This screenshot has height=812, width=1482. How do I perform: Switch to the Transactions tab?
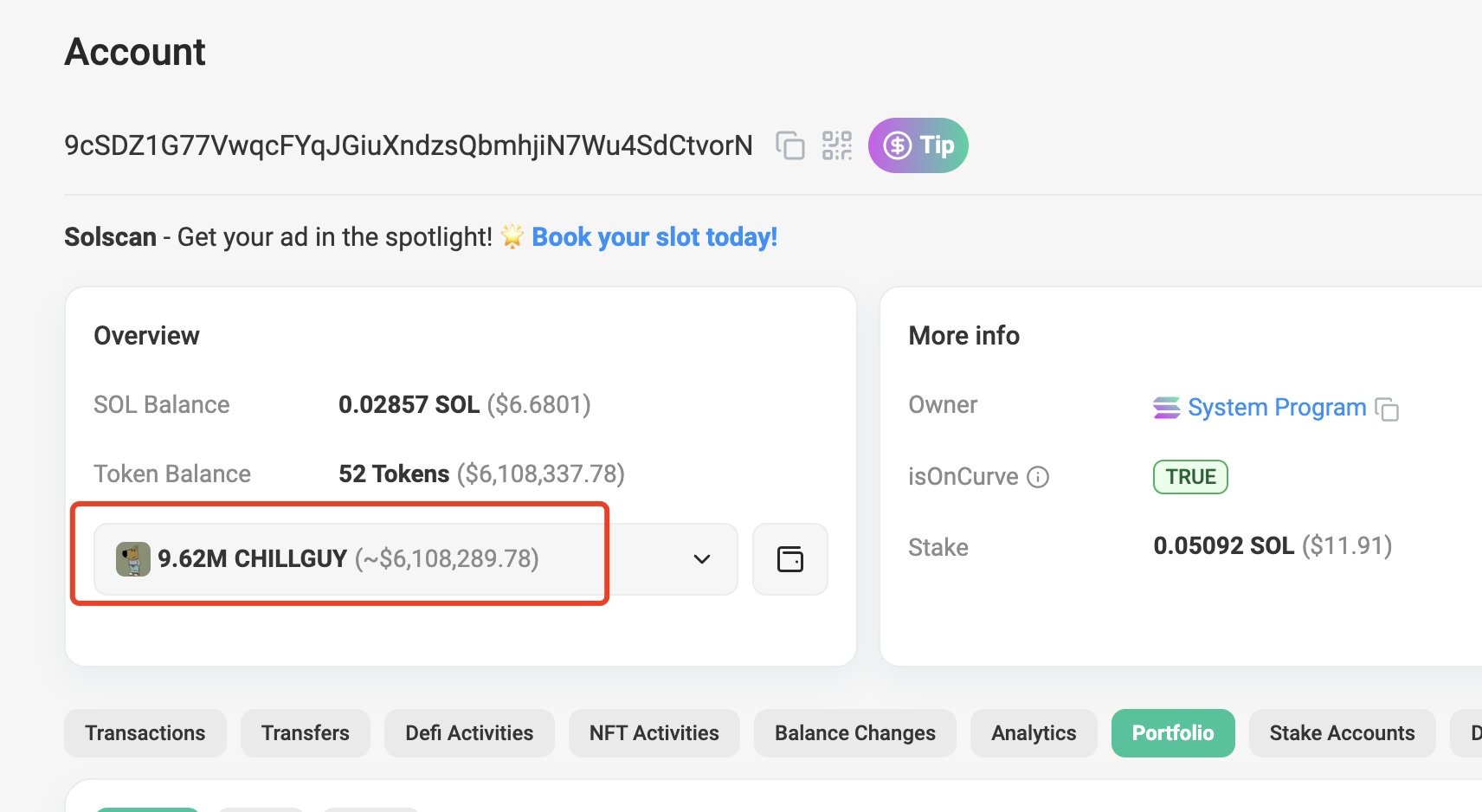pyautogui.click(x=145, y=733)
